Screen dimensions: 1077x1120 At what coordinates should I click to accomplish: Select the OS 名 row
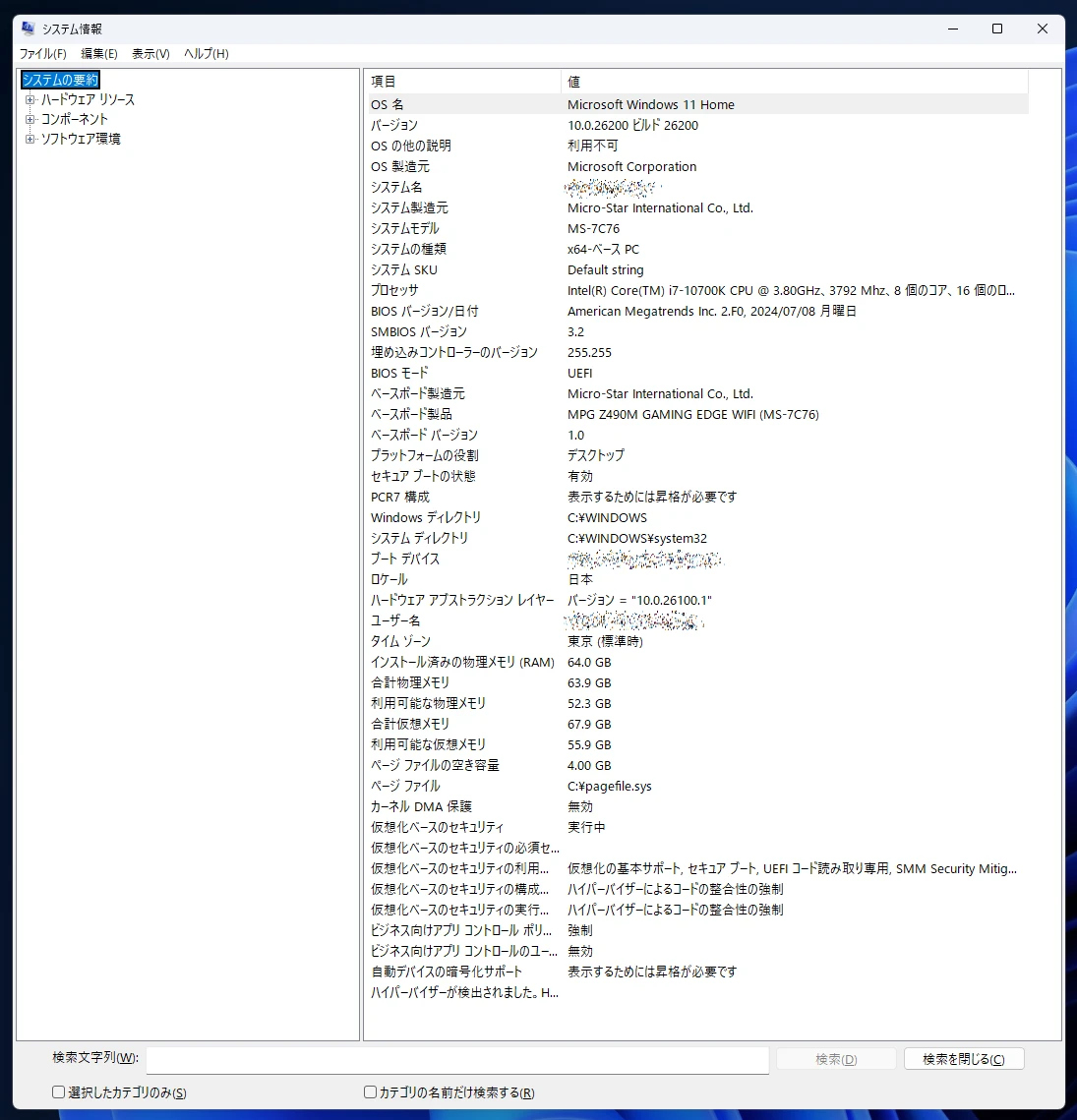click(462, 104)
